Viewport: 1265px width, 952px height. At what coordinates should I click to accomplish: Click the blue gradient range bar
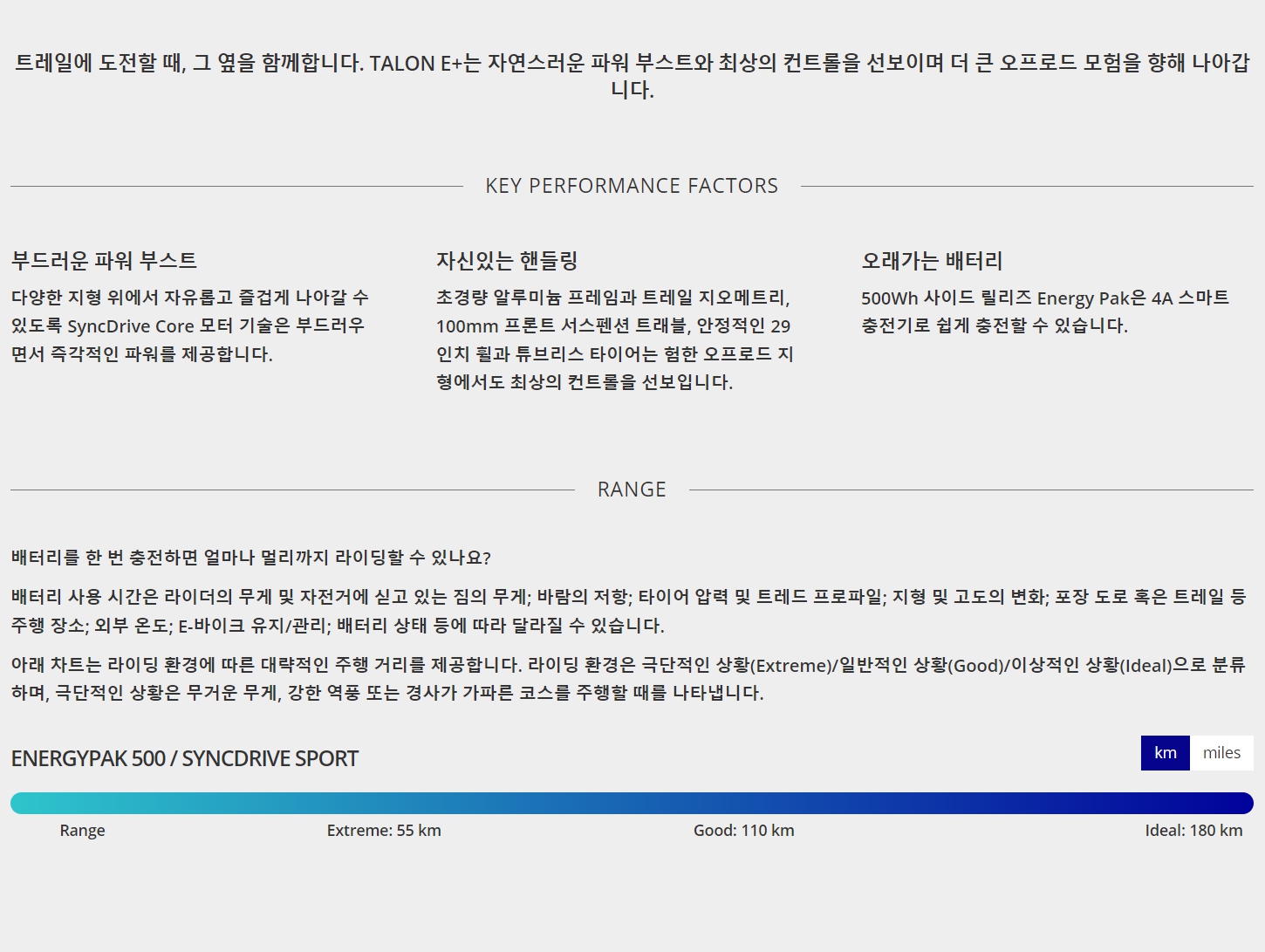coord(632,803)
